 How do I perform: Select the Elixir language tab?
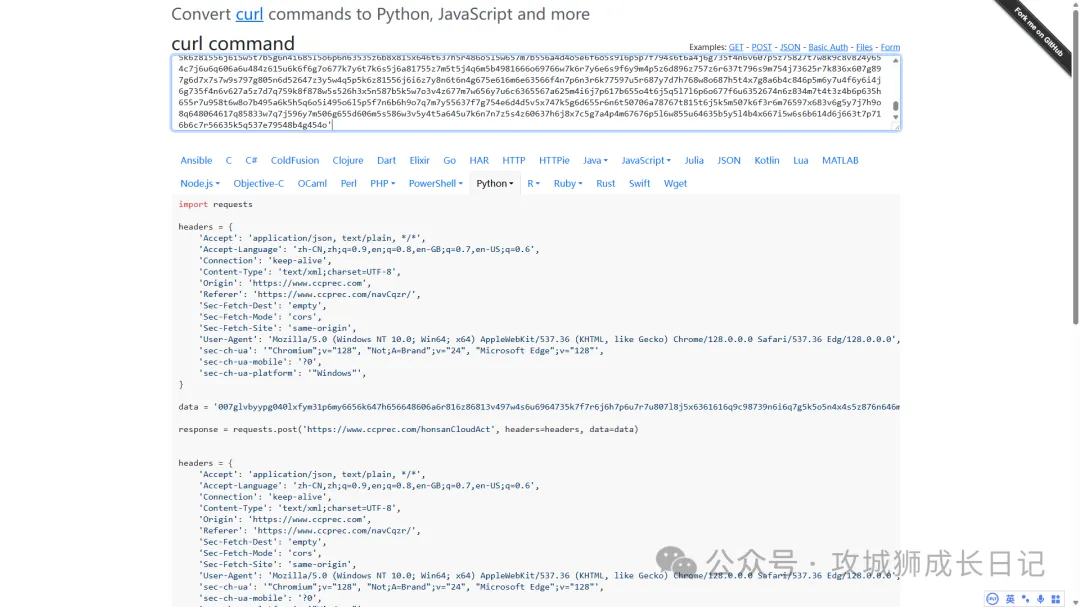(x=419, y=160)
